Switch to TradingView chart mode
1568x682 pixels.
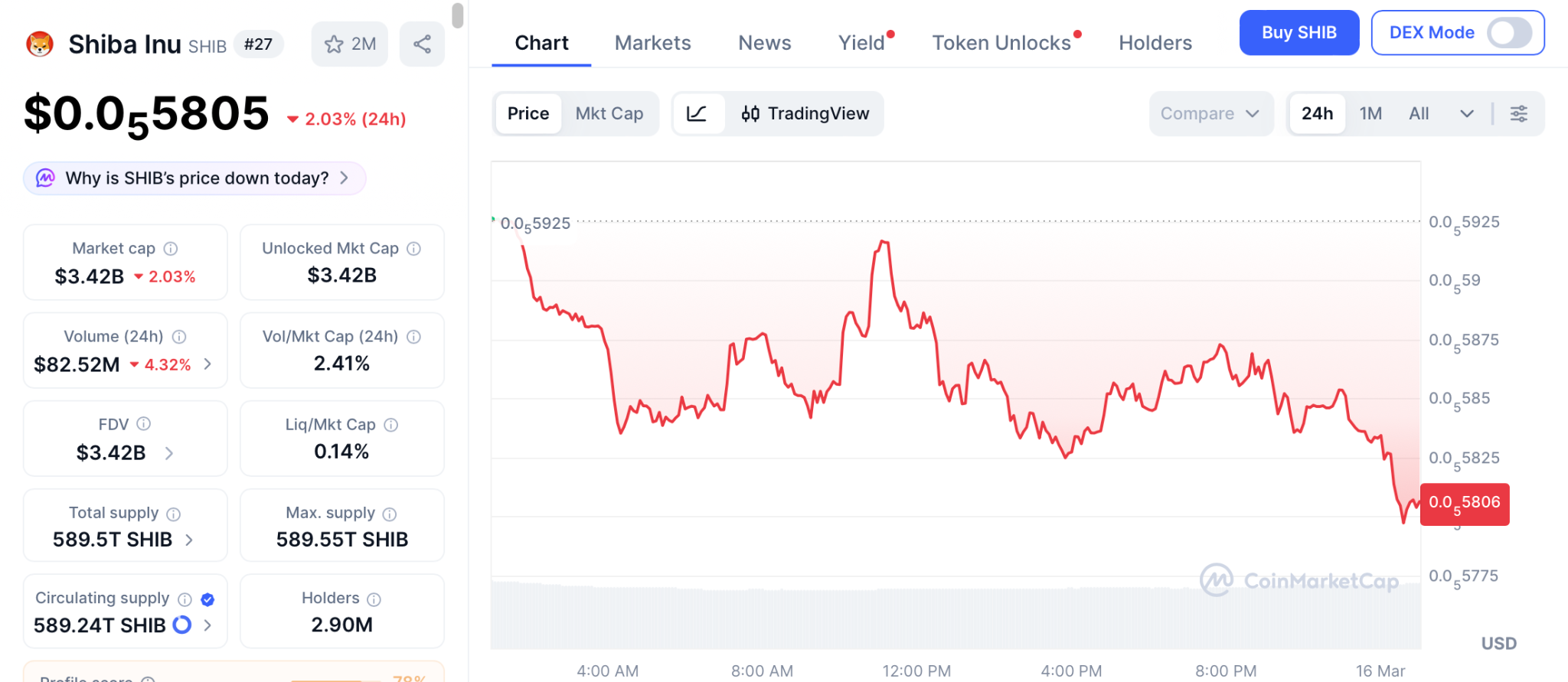[805, 114]
